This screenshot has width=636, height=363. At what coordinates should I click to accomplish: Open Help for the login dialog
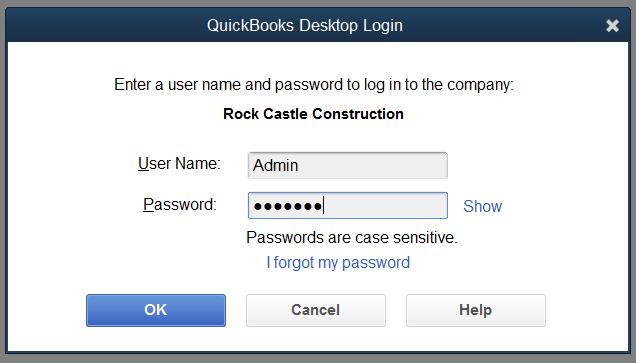pos(476,310)
